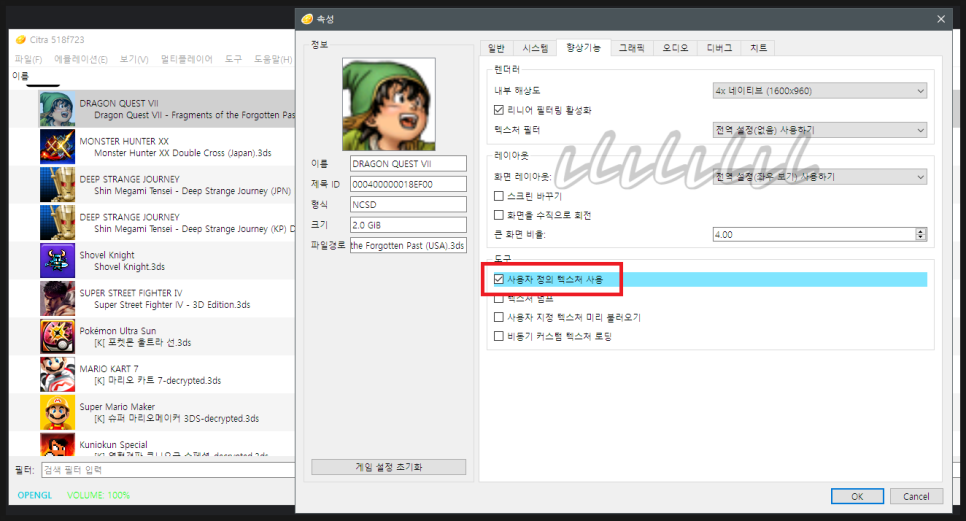This screenshot has height=521, width=966.
Task: Select Deep Strange Journey (KP) game icon
Action: (x=57, y=222)
